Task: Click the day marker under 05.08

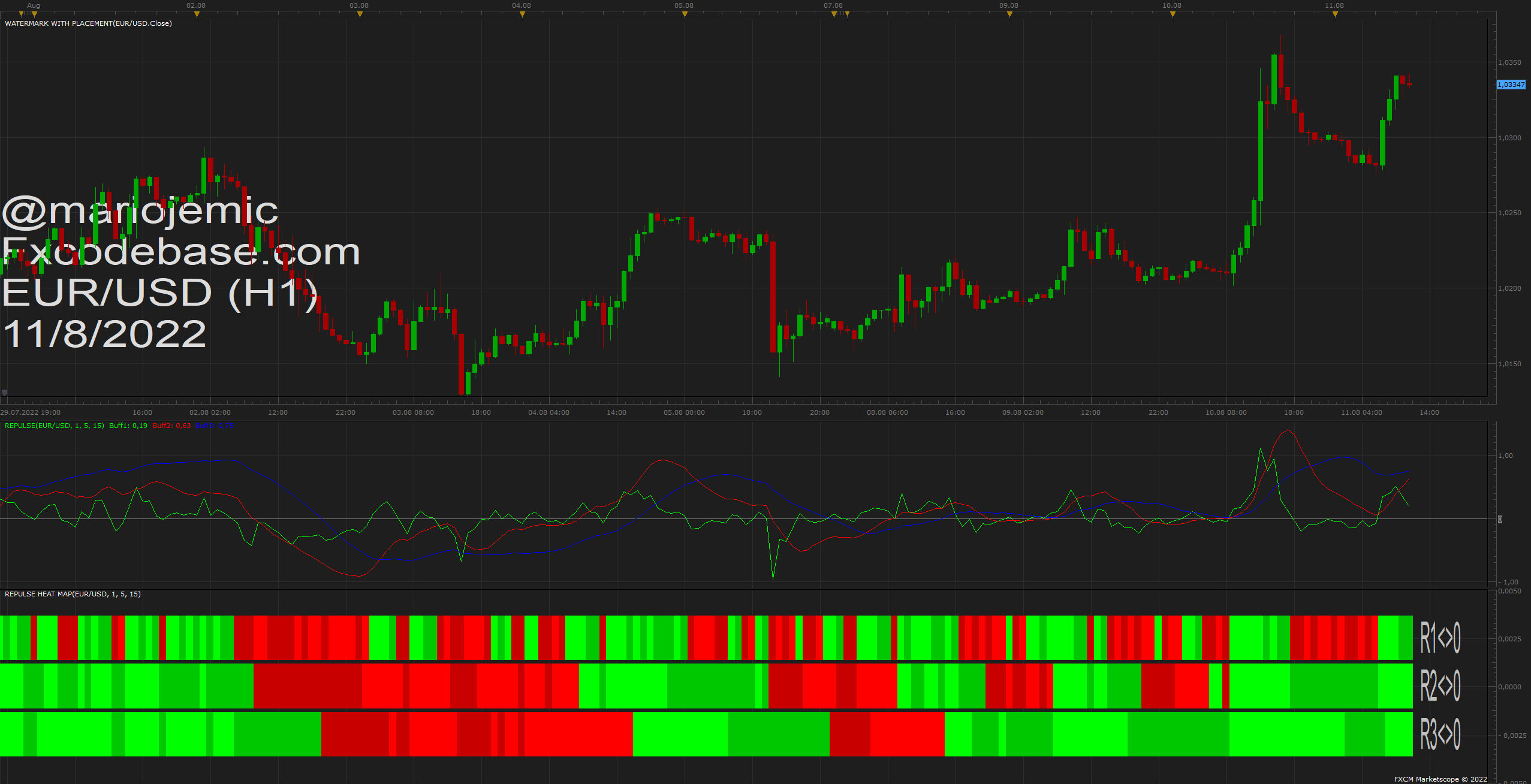Action: coord(685,14)
